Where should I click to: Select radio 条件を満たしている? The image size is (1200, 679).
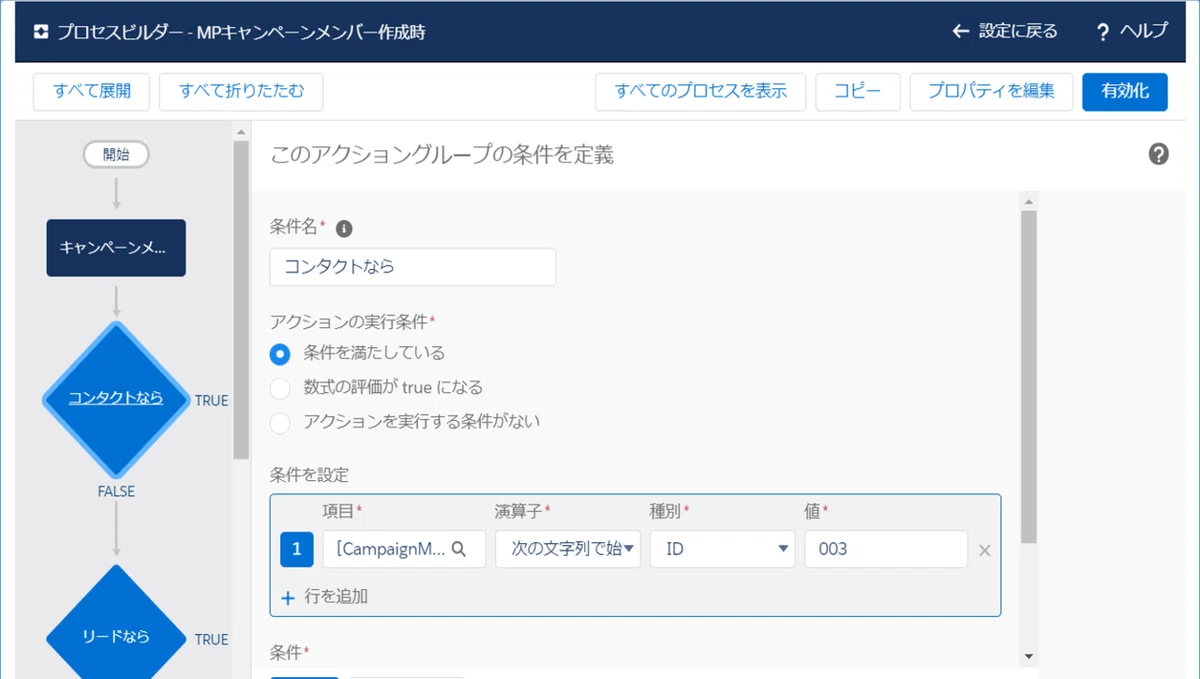click(x=280, y=353)
